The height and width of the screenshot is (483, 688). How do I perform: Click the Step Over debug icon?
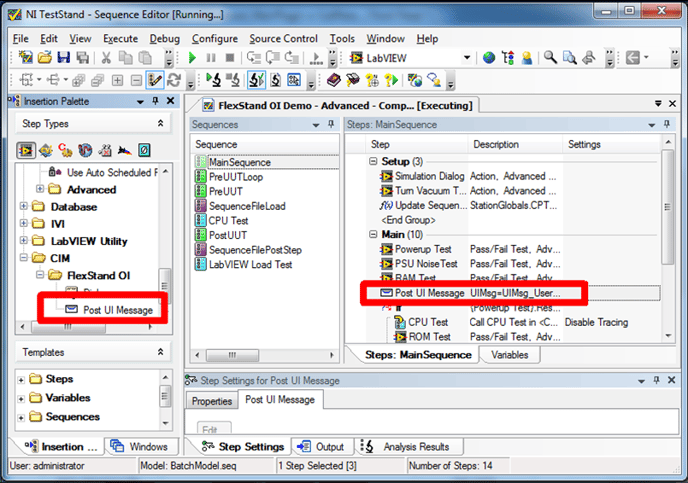[273, 57]
